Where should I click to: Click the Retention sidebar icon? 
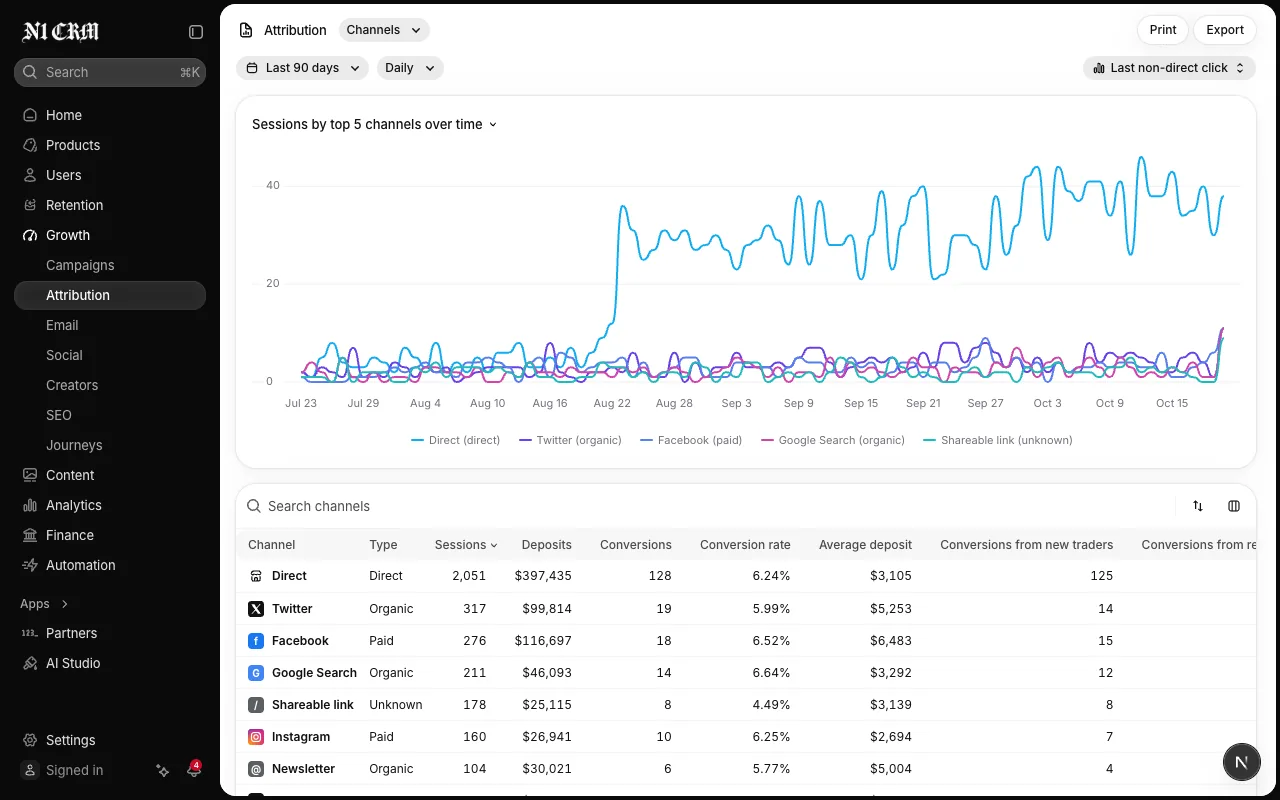click(x=30, y=205)
